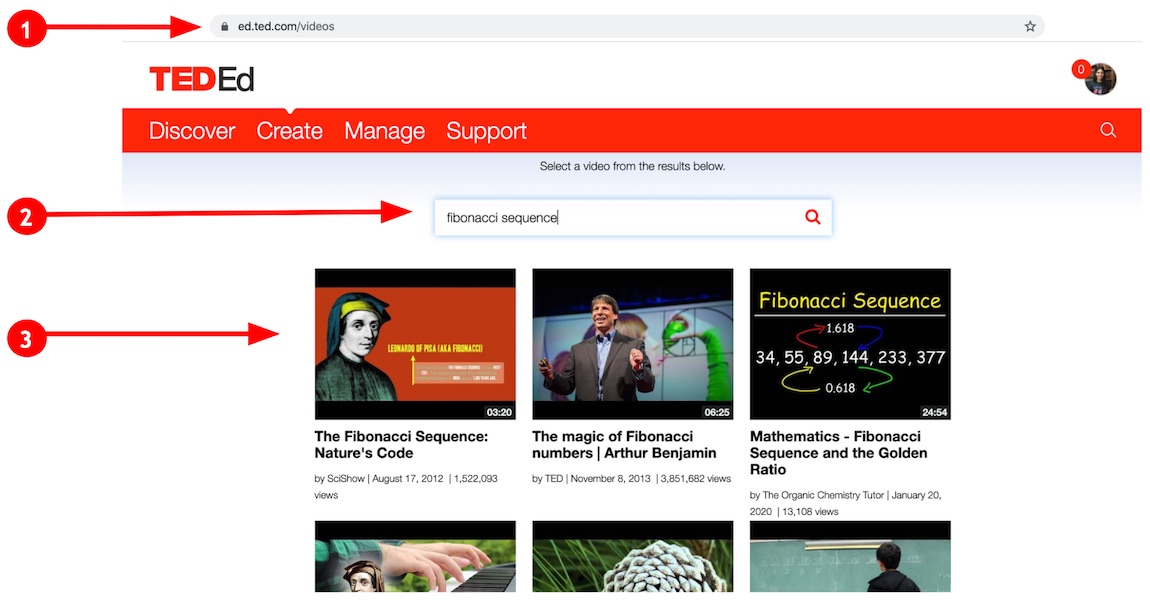Bookmark page with the star icon
The height and width of the screenshot is (610, 1150).
click(x=1030, y=26)
